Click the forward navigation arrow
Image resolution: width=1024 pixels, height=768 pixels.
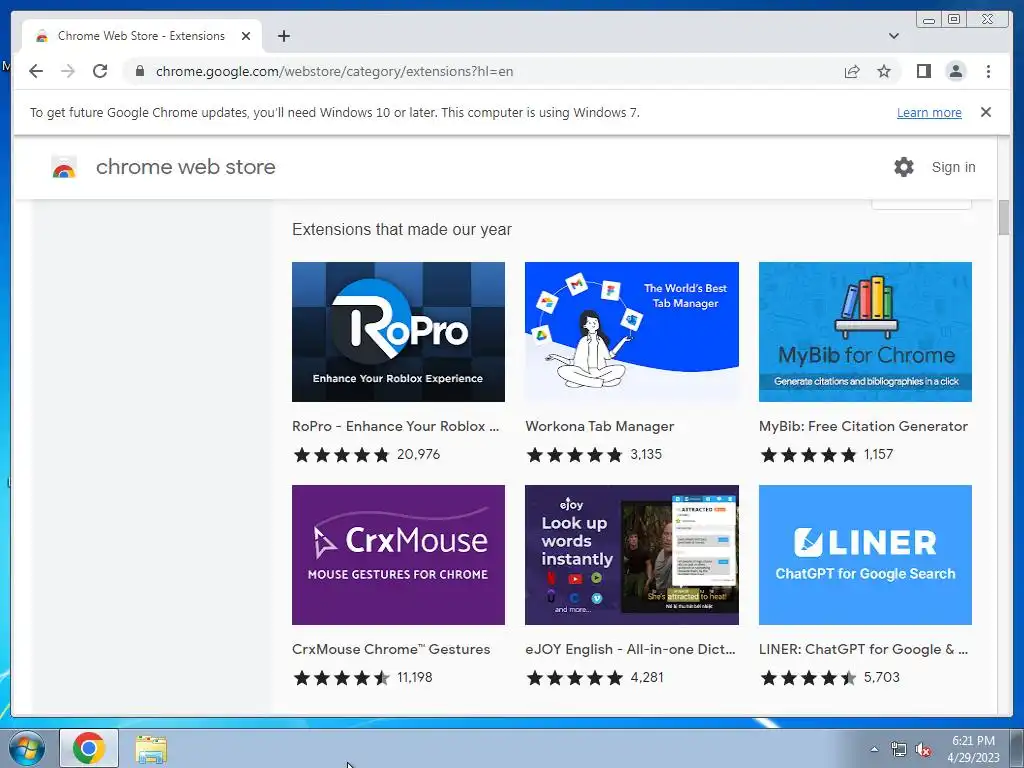[x=68, y=71]
